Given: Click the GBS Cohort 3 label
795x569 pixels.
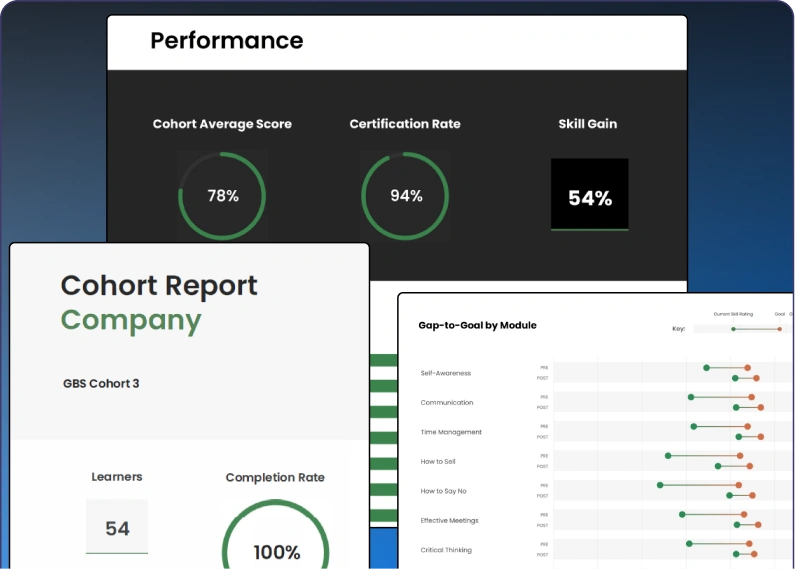Looking at the screenshot, I should click(101, 383).
